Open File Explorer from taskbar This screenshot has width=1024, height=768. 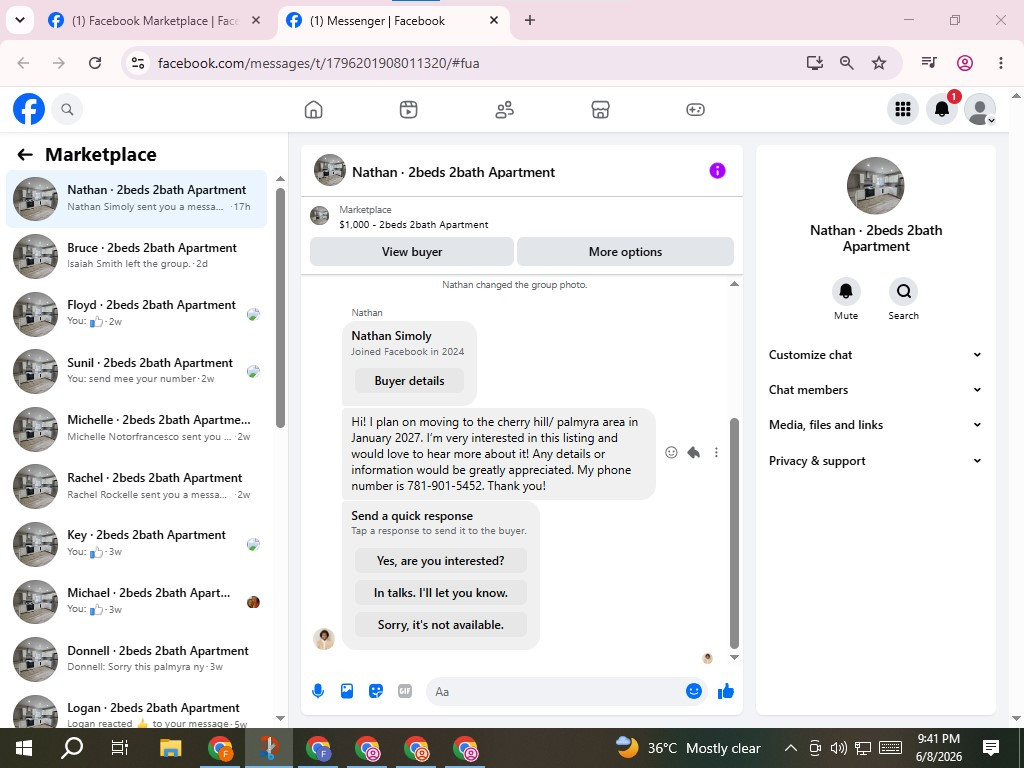[x=170, y=748]
